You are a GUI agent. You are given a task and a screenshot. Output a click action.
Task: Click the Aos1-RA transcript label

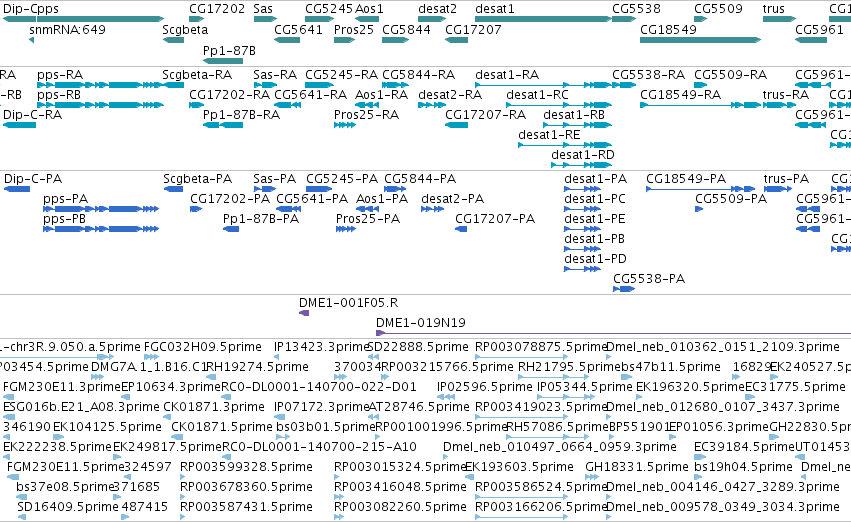click(382, 95)
